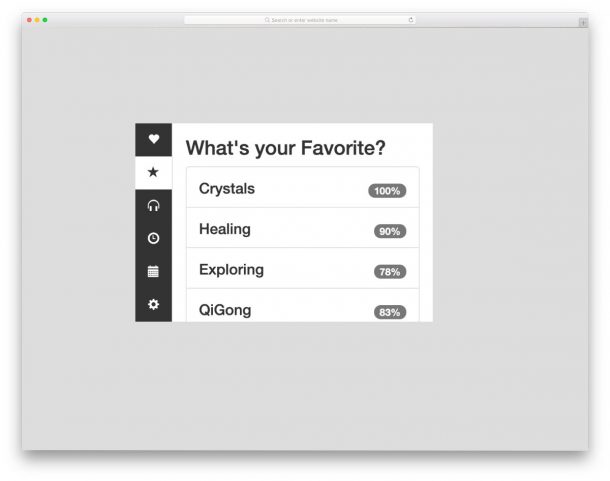Open the clock history tab
610x481 pixels.
(153, 238)
